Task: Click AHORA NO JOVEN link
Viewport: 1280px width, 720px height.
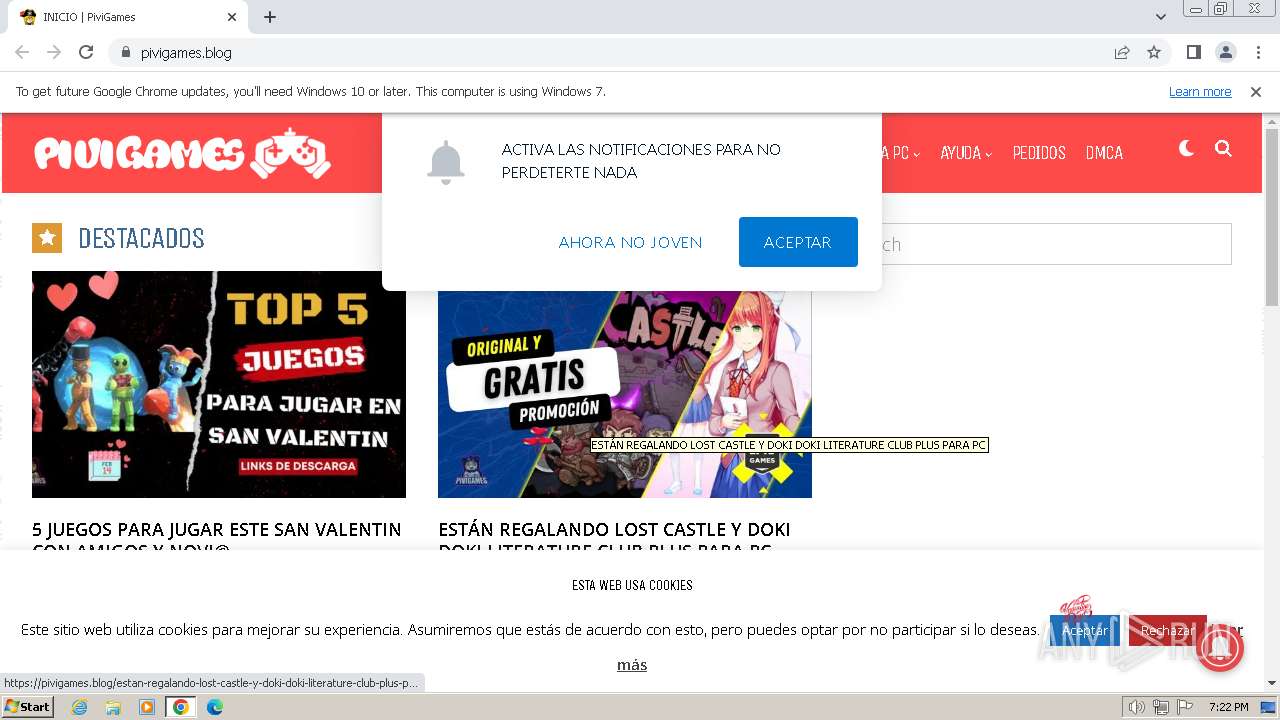Action: [x=630, y=242]
